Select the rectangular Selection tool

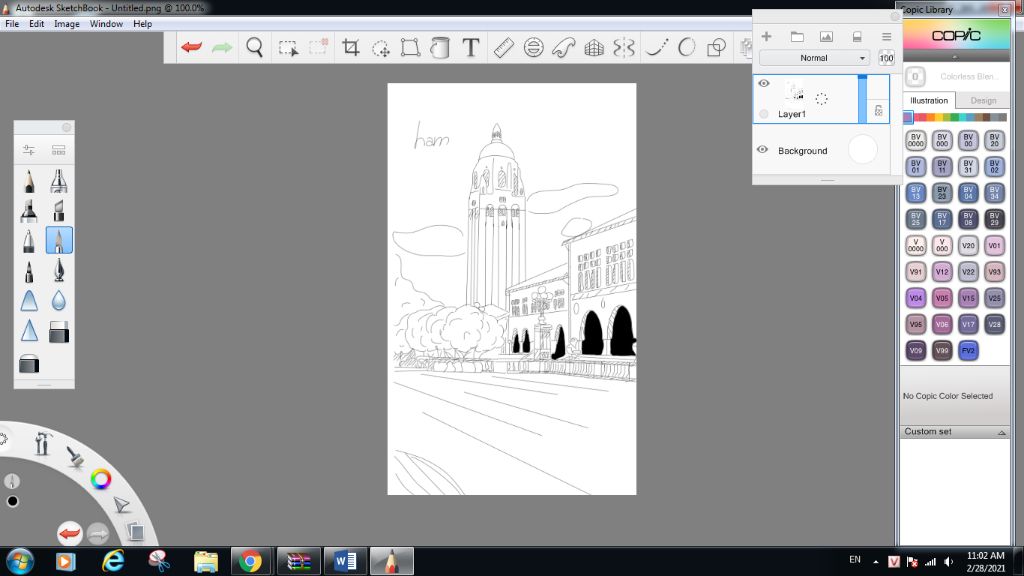click(x=288, y=48)
